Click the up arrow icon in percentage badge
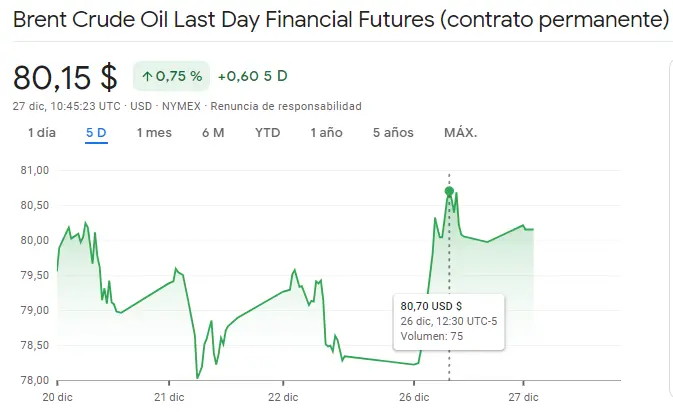Image resolution: width=673 pixels, height=419 pixels. [x=147, y=76]
